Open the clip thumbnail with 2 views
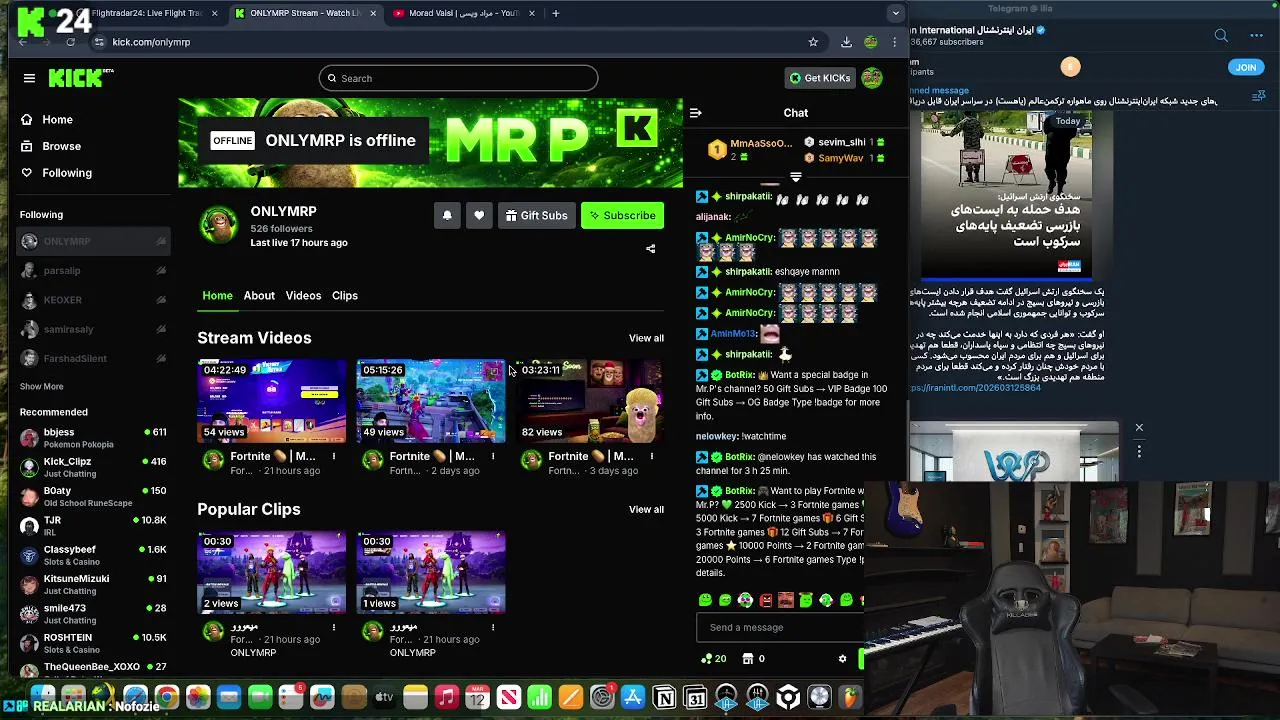The height and width of the screenshot is (720, 1280). 271,572
